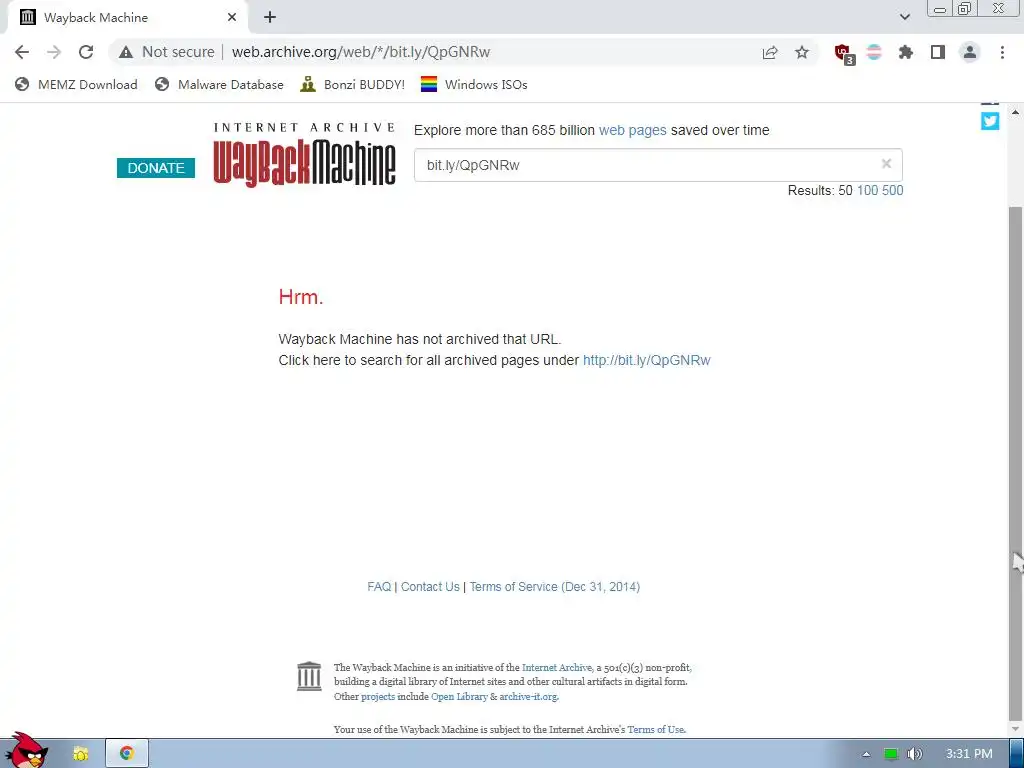Open the FAQ link

(379, 586)
